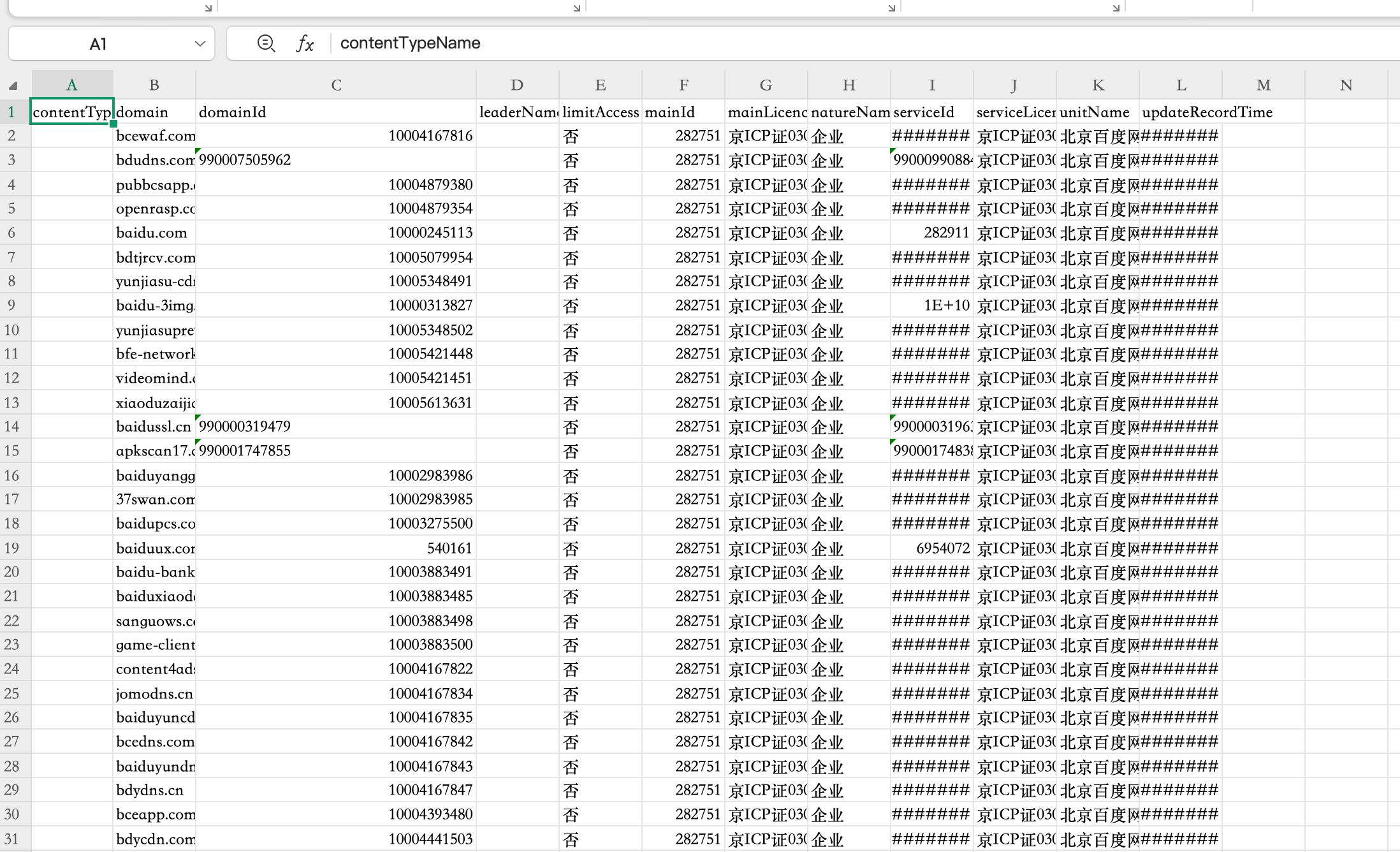Screen dimensions: 1400x852
Task: Click the 'mainLicence' header cell
Action: (766, 112)
